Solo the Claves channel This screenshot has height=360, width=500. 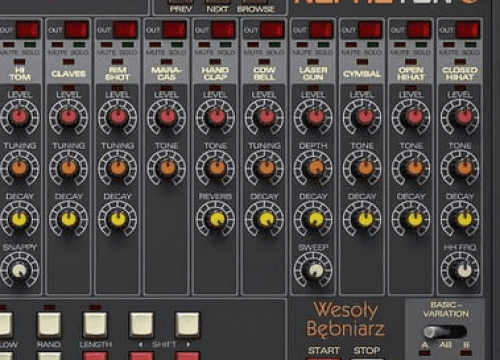coord(79,45)
